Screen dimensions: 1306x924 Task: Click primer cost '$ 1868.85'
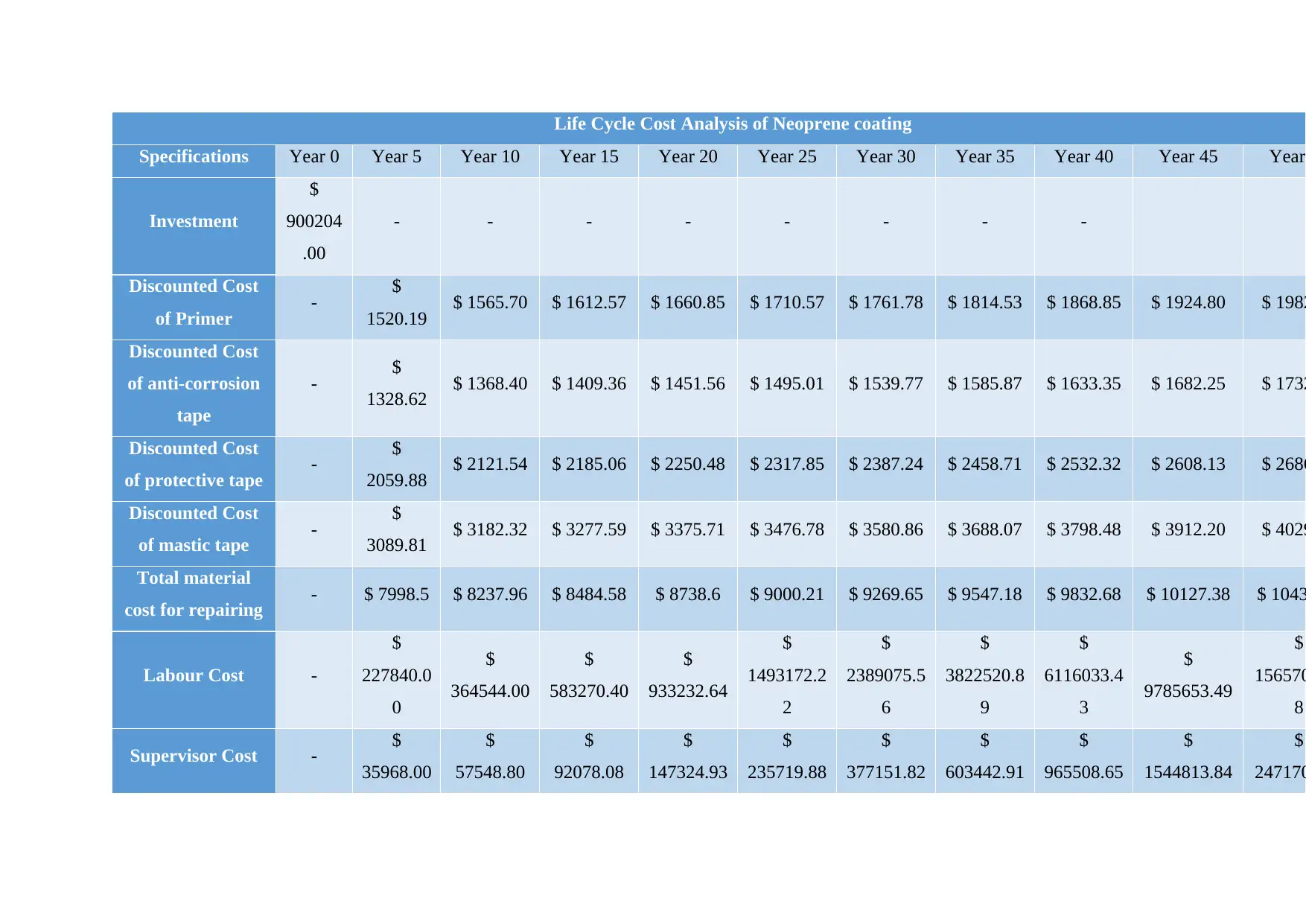pos(1084,303)
